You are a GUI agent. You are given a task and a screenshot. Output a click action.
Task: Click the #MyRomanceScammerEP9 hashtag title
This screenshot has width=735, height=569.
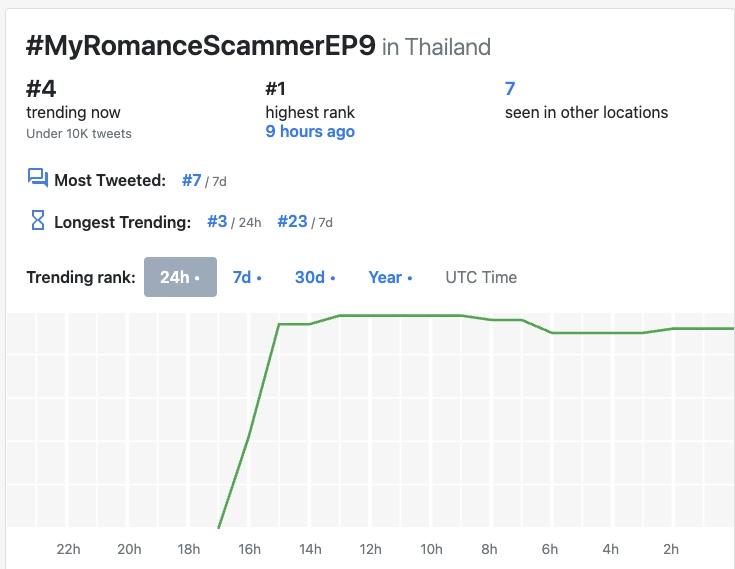[200, 46]
